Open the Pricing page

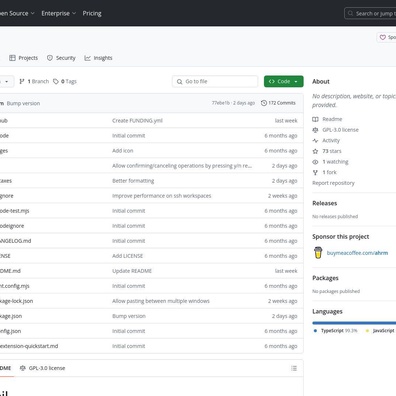(92, 13)
